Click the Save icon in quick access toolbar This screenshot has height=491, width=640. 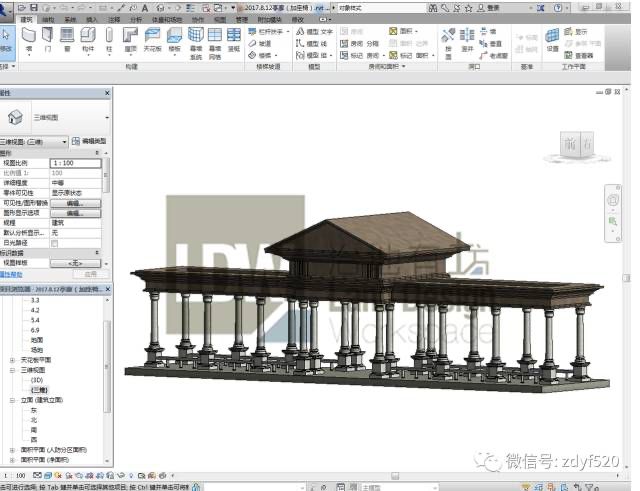click(x=34, y=8)
